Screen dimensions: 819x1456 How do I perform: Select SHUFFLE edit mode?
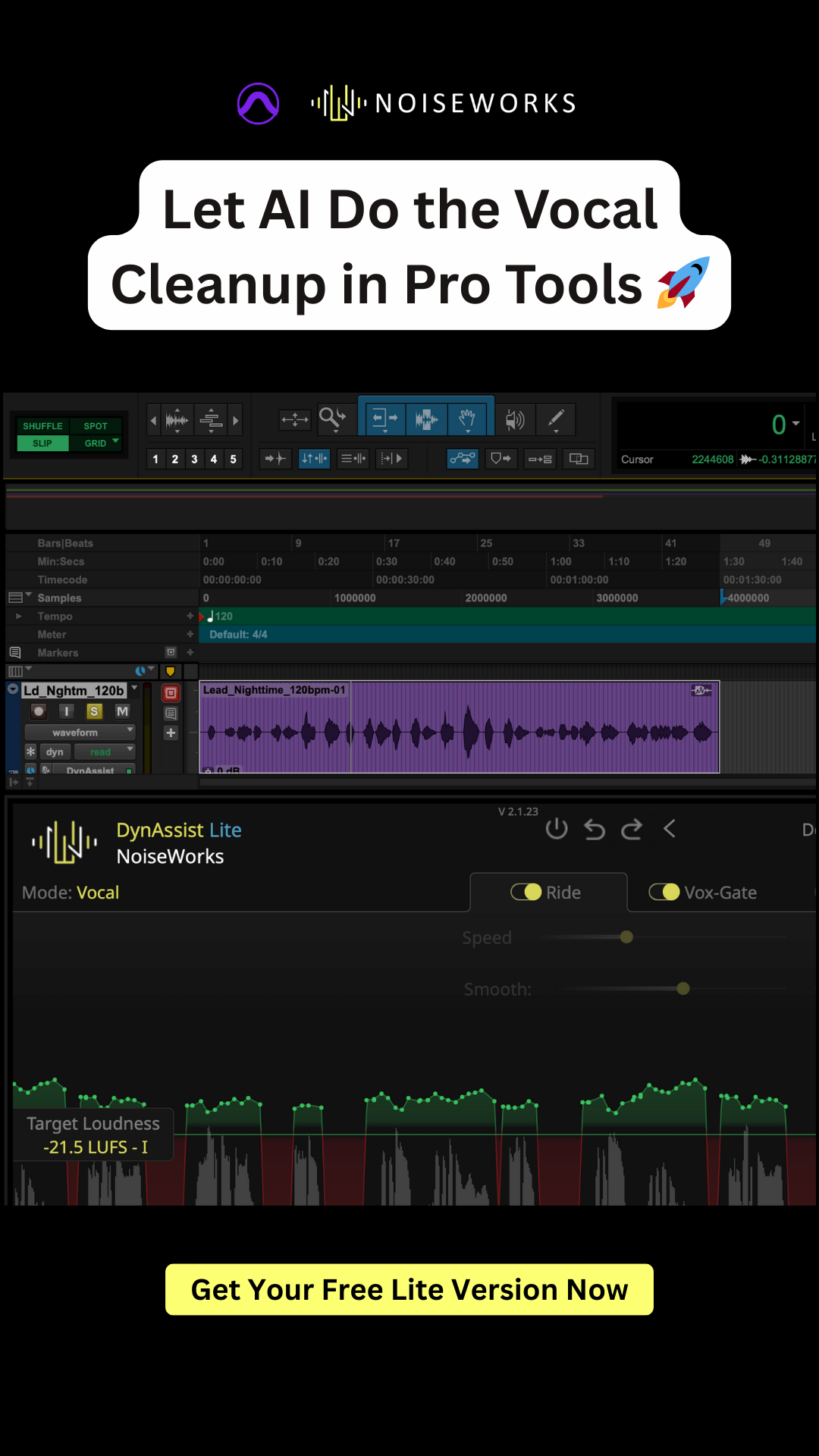pyautogui.click(x=42, y=426)
